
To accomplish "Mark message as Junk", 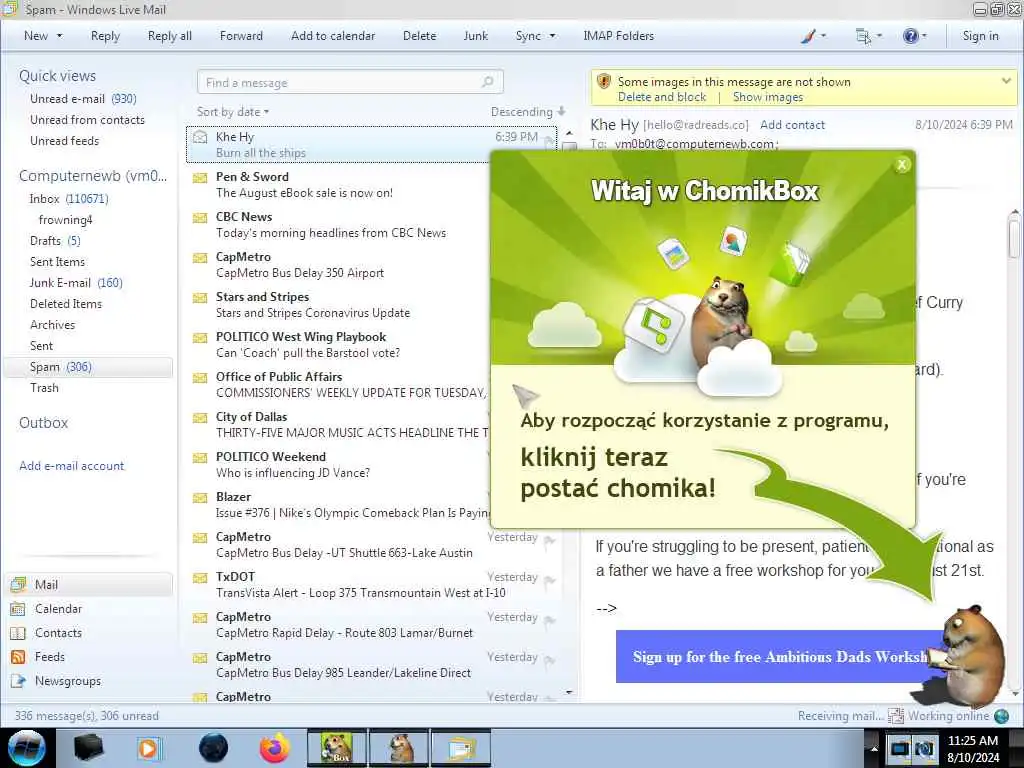I will coord(475,36).
